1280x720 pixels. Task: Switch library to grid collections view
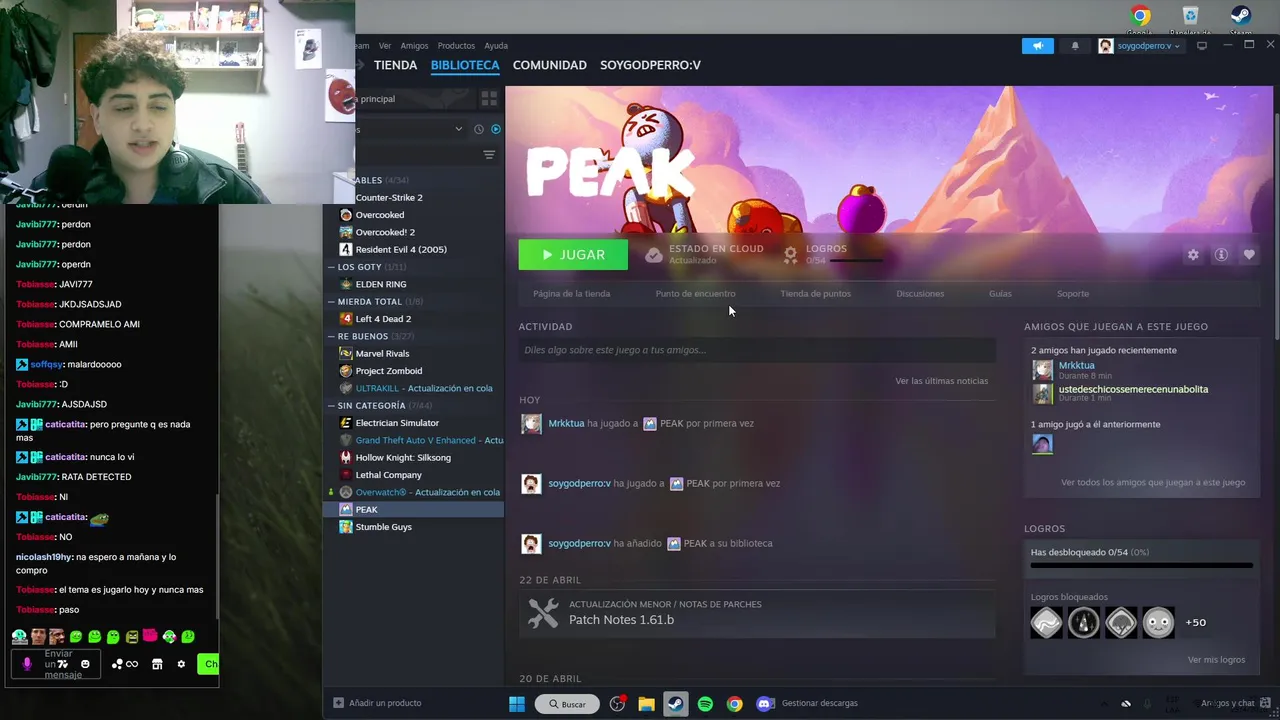pyautogui.click(x=489, y=99)
